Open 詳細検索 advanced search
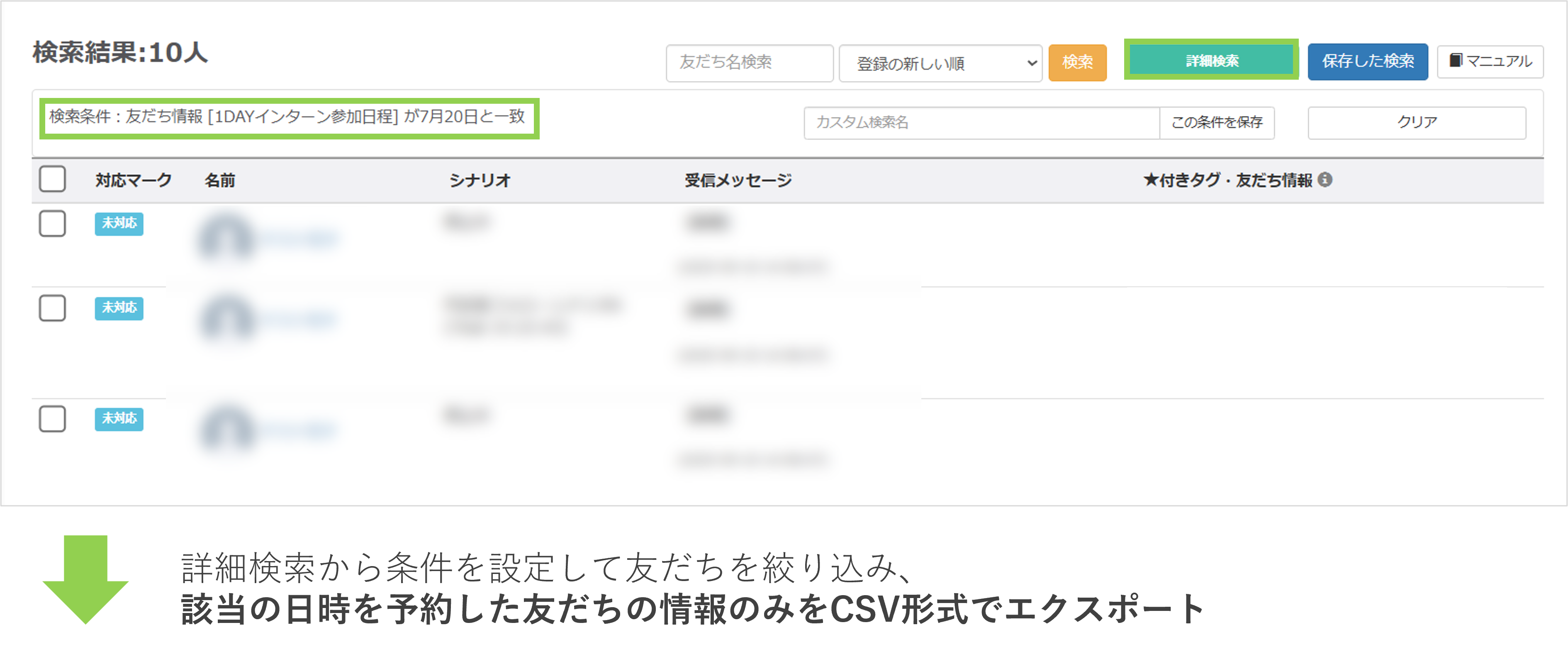Image resolution: width=1568 pixels, height=652 pixels. tap(1211, 60)
